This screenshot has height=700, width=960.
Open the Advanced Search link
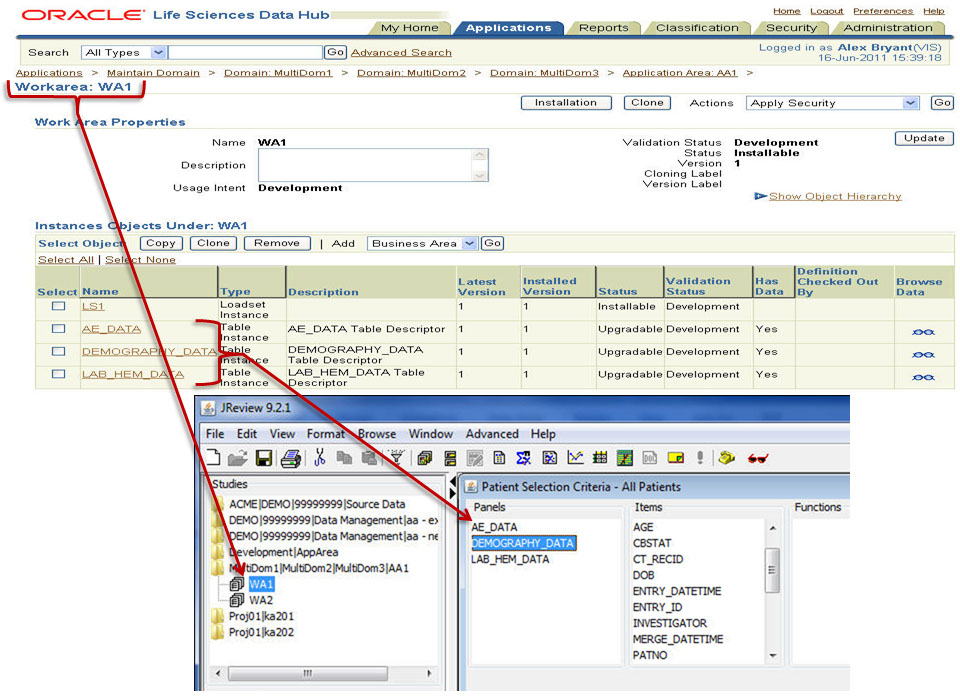coord(401,53)
